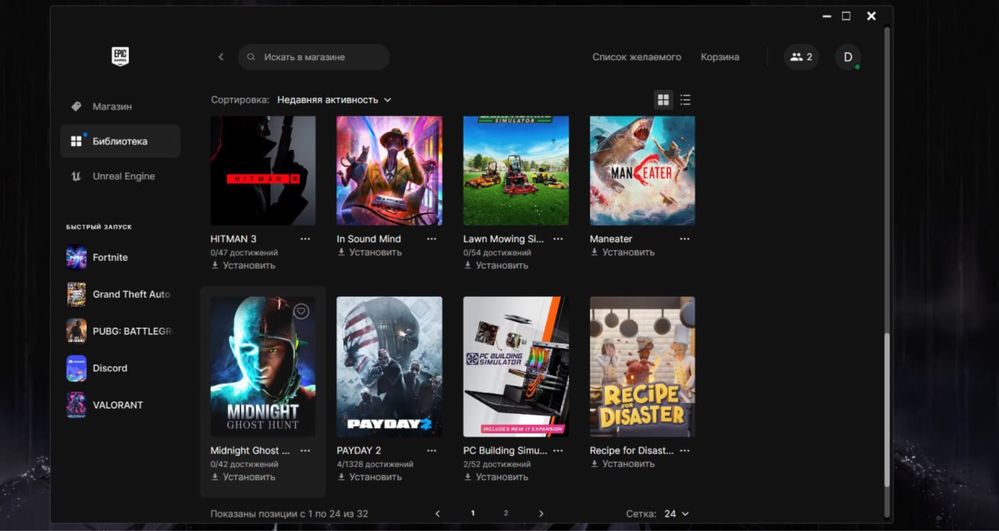Launch Grand Theft Auto from quick launch
The height and width of the screenshot is (531, 999).
[x=117, y=295]
